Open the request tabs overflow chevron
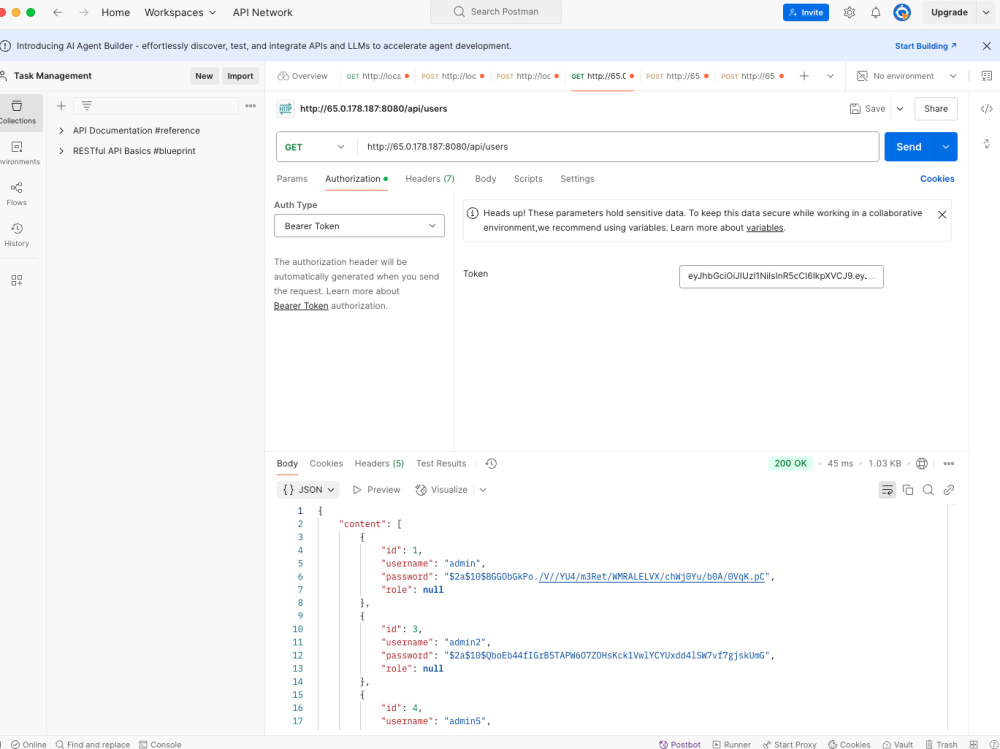The image size is (1000, 749). (830, 76)
